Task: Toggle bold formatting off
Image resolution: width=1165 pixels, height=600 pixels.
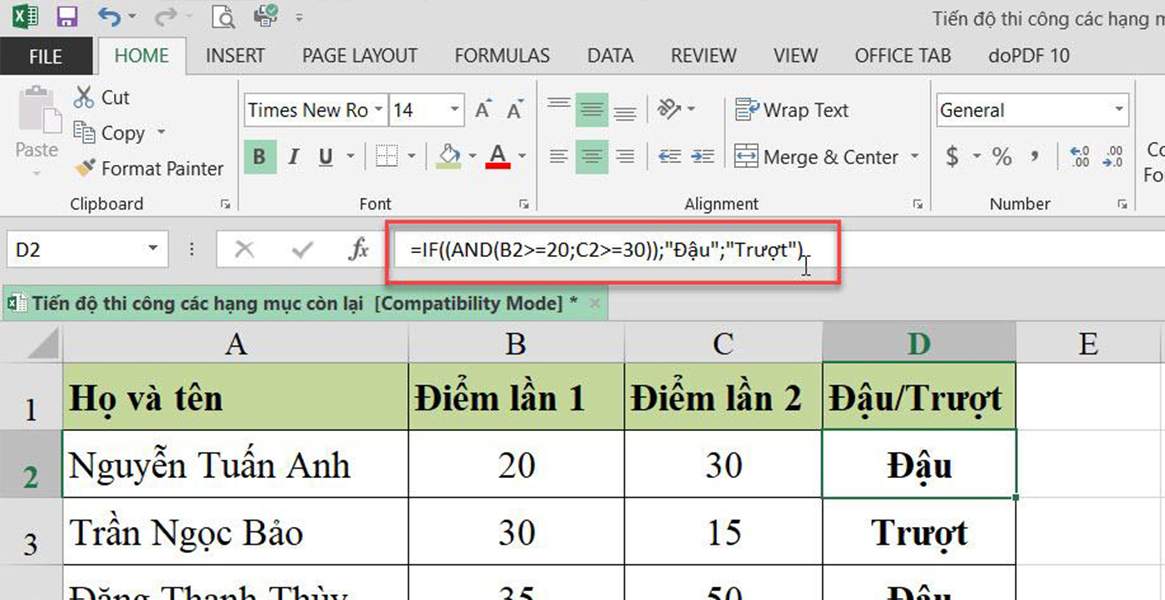Action: [259, 157]
